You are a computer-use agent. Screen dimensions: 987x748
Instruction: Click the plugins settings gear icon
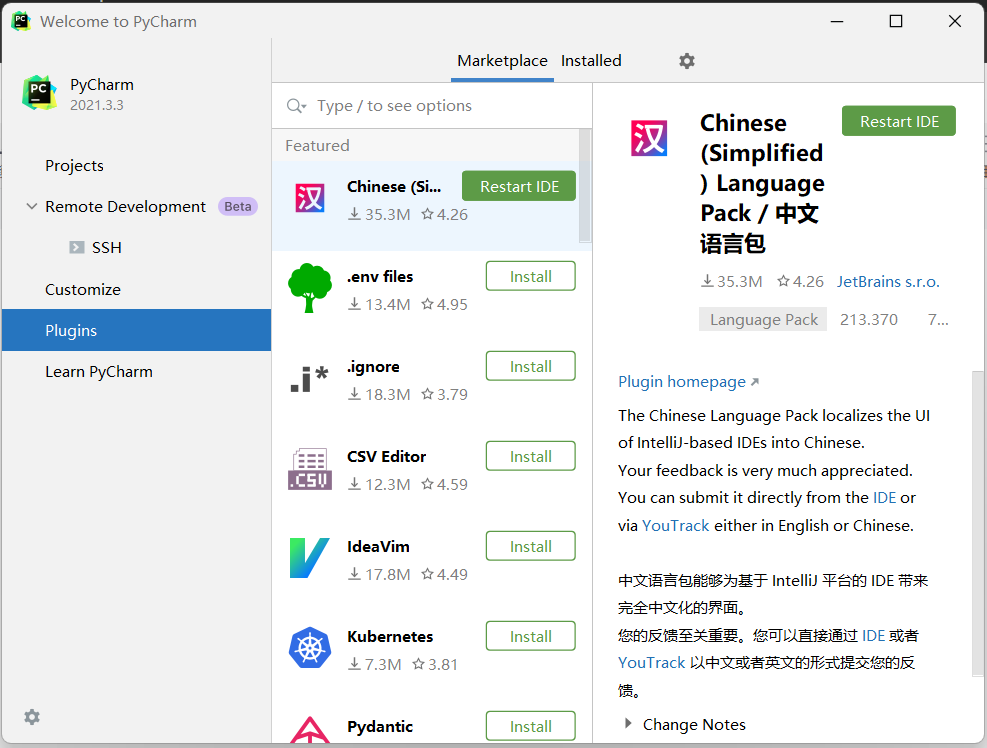(687, 61)
